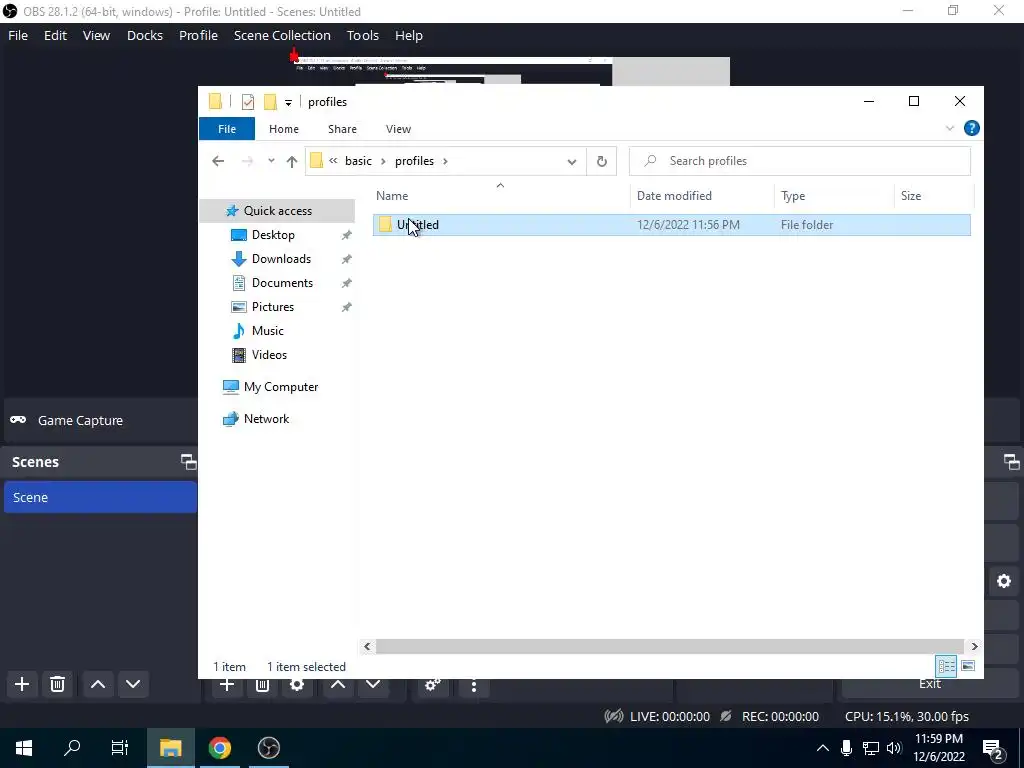Refresh the profiles folder view
This screenshot has width=1024, height=768.
[x=601, y=161]
